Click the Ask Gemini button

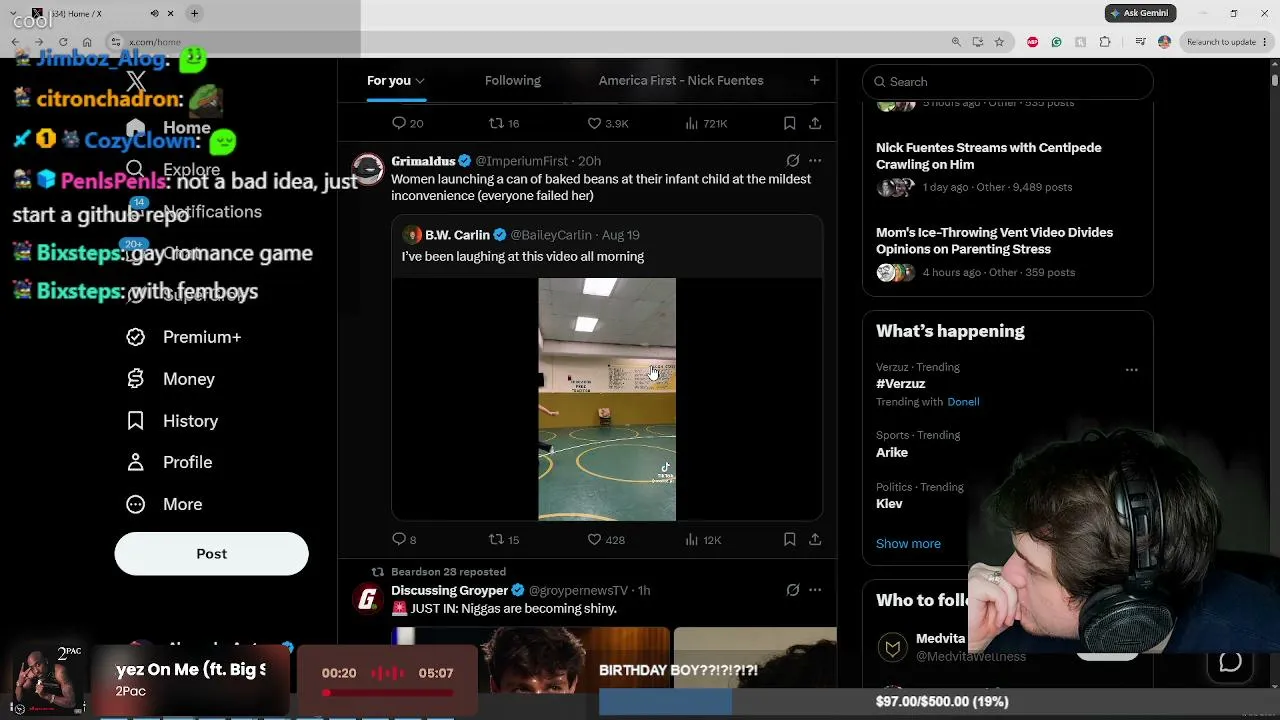coord(1140,13)
